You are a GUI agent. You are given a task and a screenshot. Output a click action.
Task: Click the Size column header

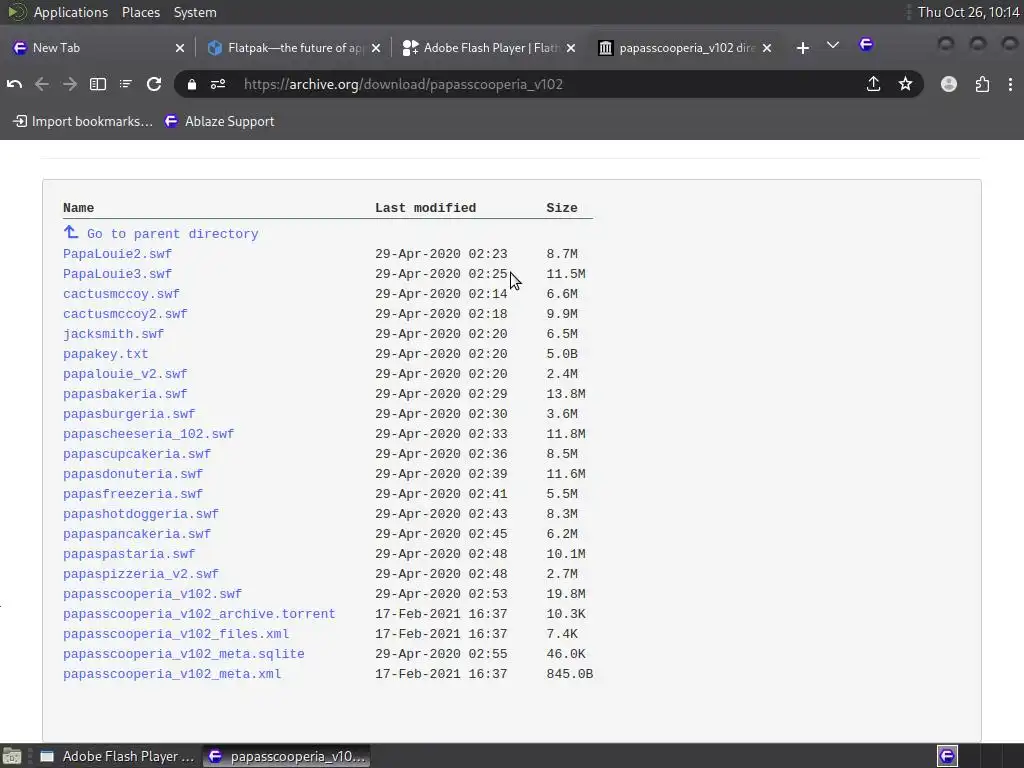[562, 208]
